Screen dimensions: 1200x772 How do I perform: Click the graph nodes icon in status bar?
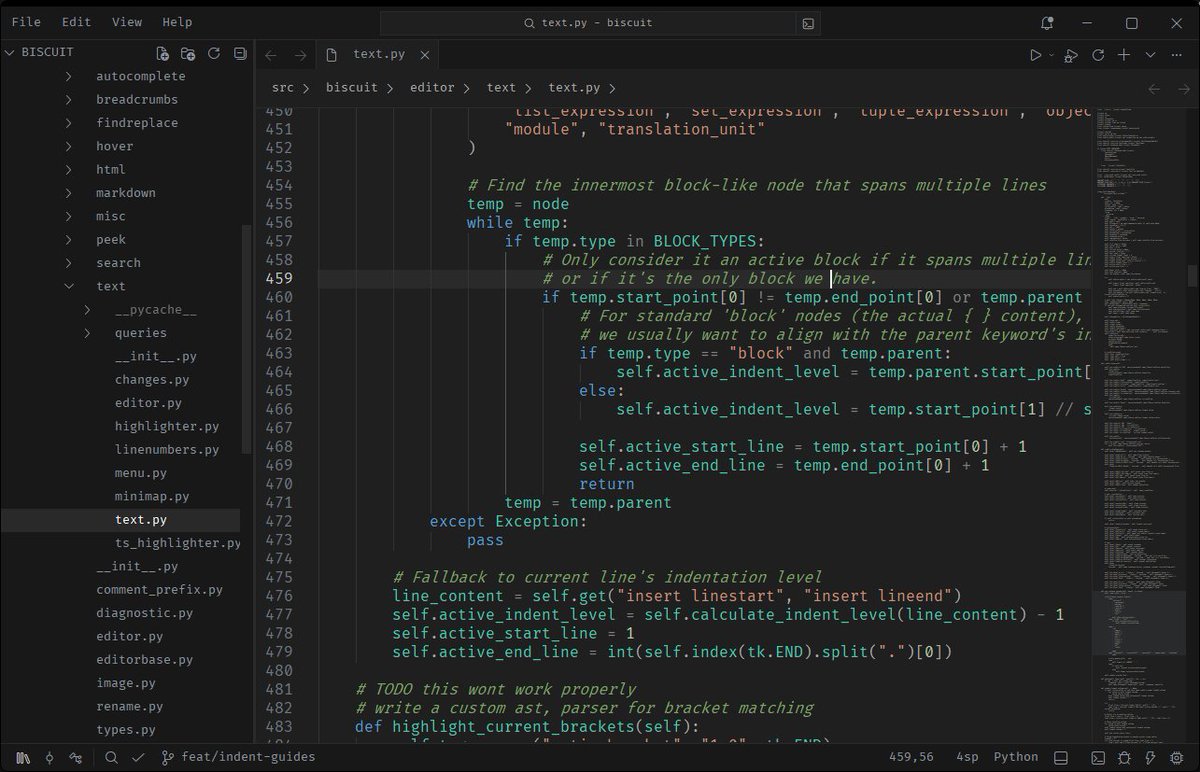pos(75,758)
